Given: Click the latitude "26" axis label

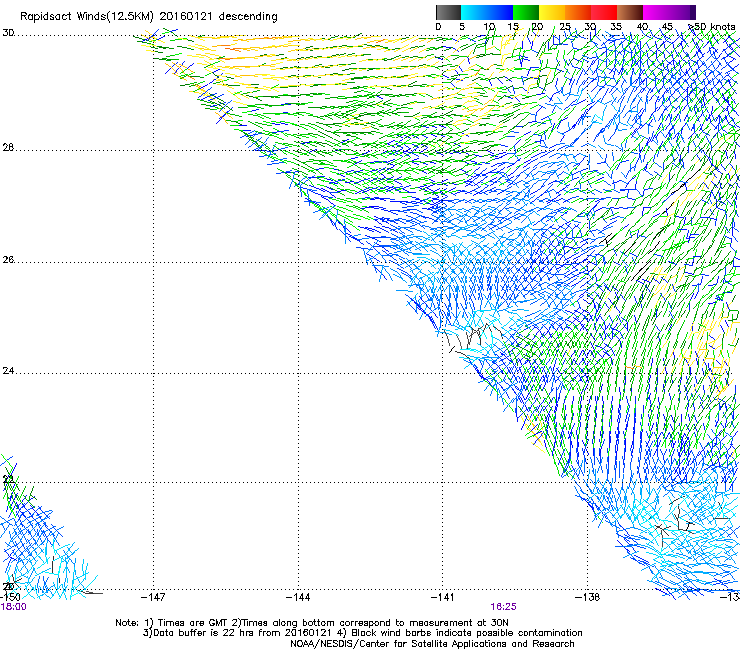Looking at the screenshot, I should click(x=8, y=260).
